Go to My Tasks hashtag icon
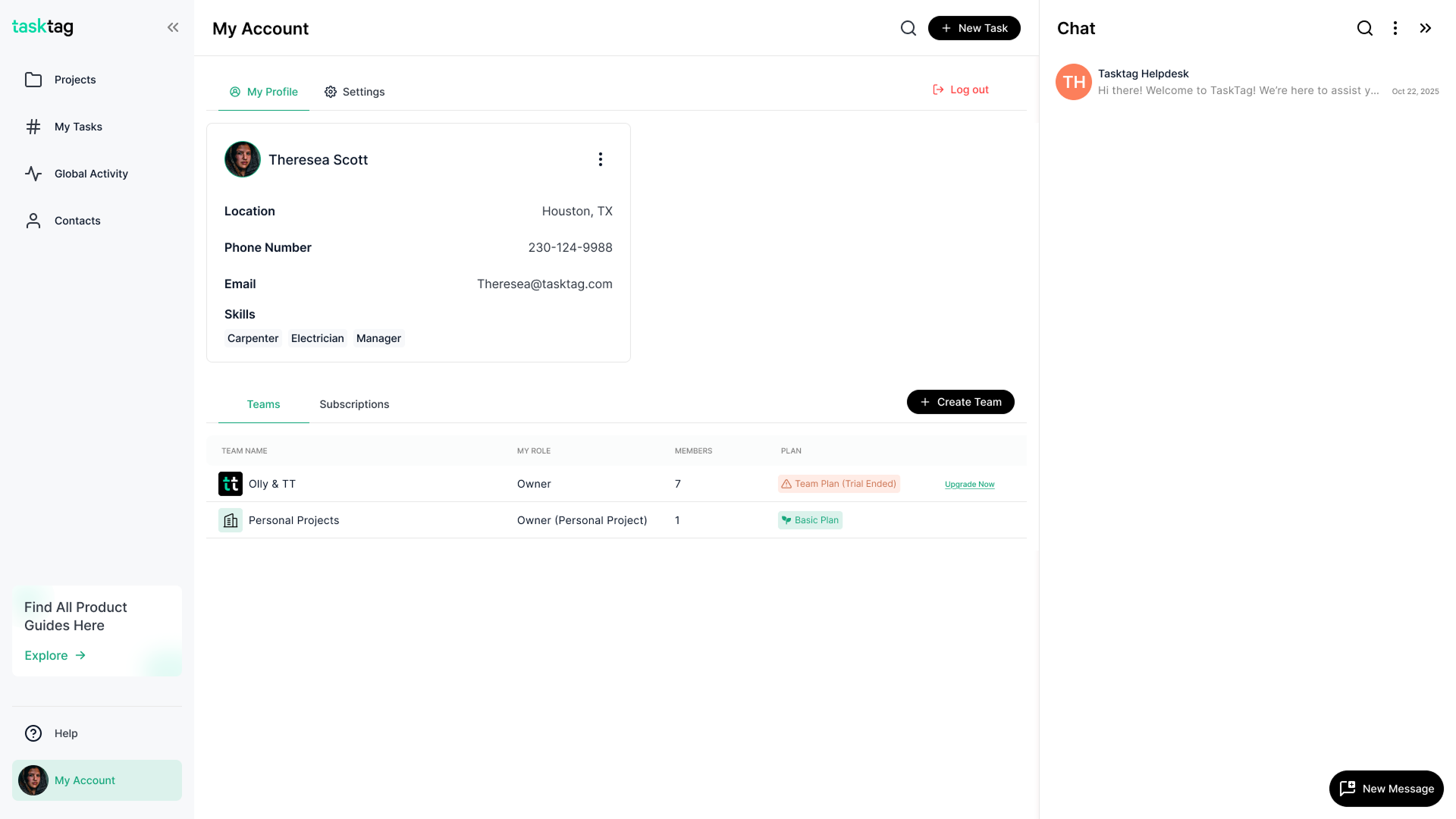Viewport: 1456px width, 819px height. (33, 127)
